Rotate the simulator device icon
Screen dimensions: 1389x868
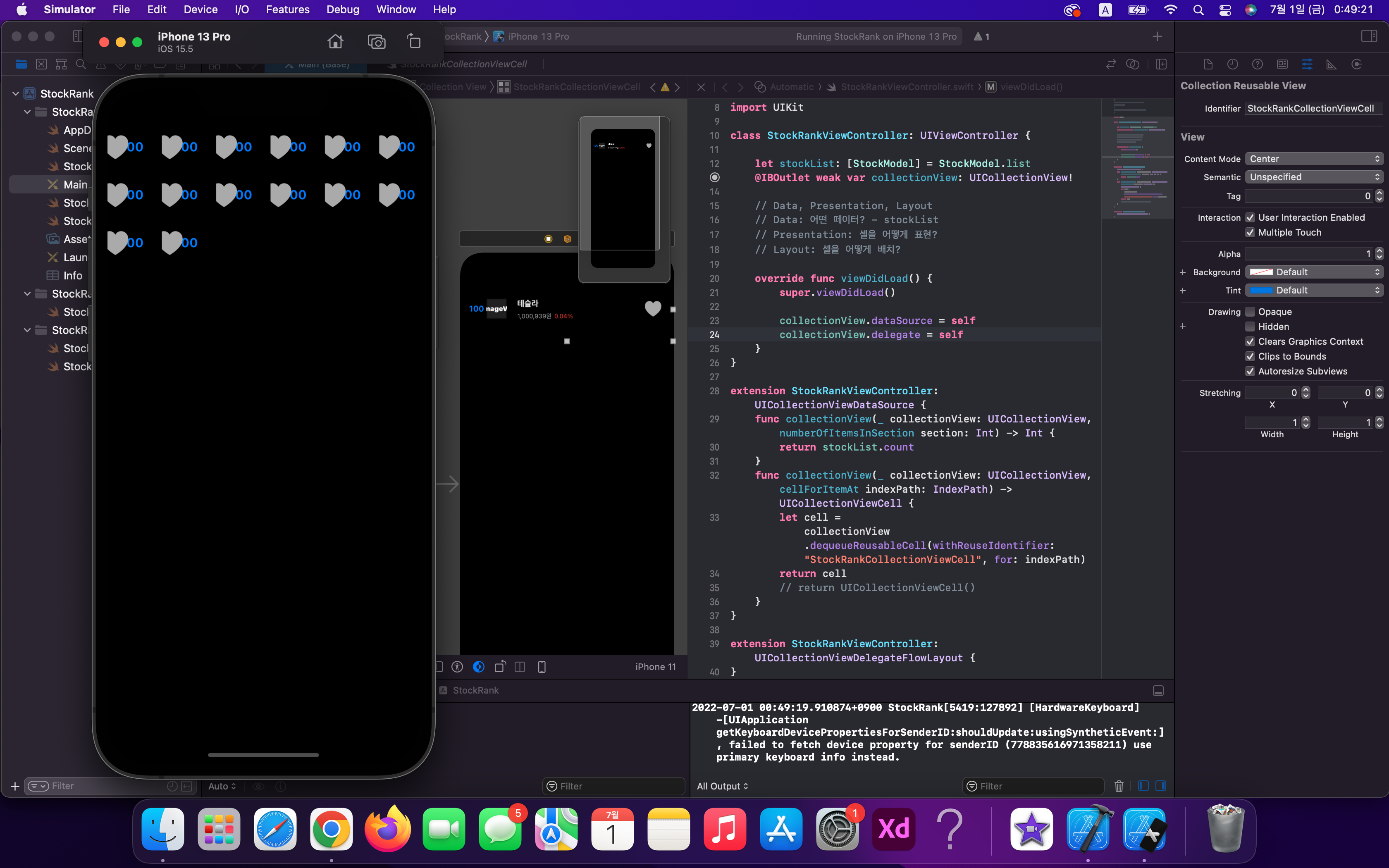(x=414, y=41)
